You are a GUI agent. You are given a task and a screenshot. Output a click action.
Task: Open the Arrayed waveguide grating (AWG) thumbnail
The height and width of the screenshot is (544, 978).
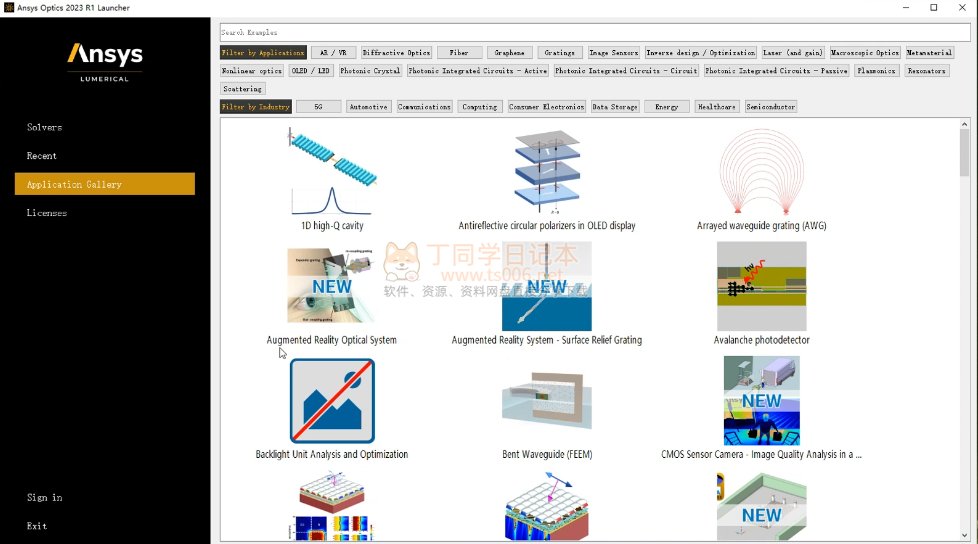click(762, 172)
